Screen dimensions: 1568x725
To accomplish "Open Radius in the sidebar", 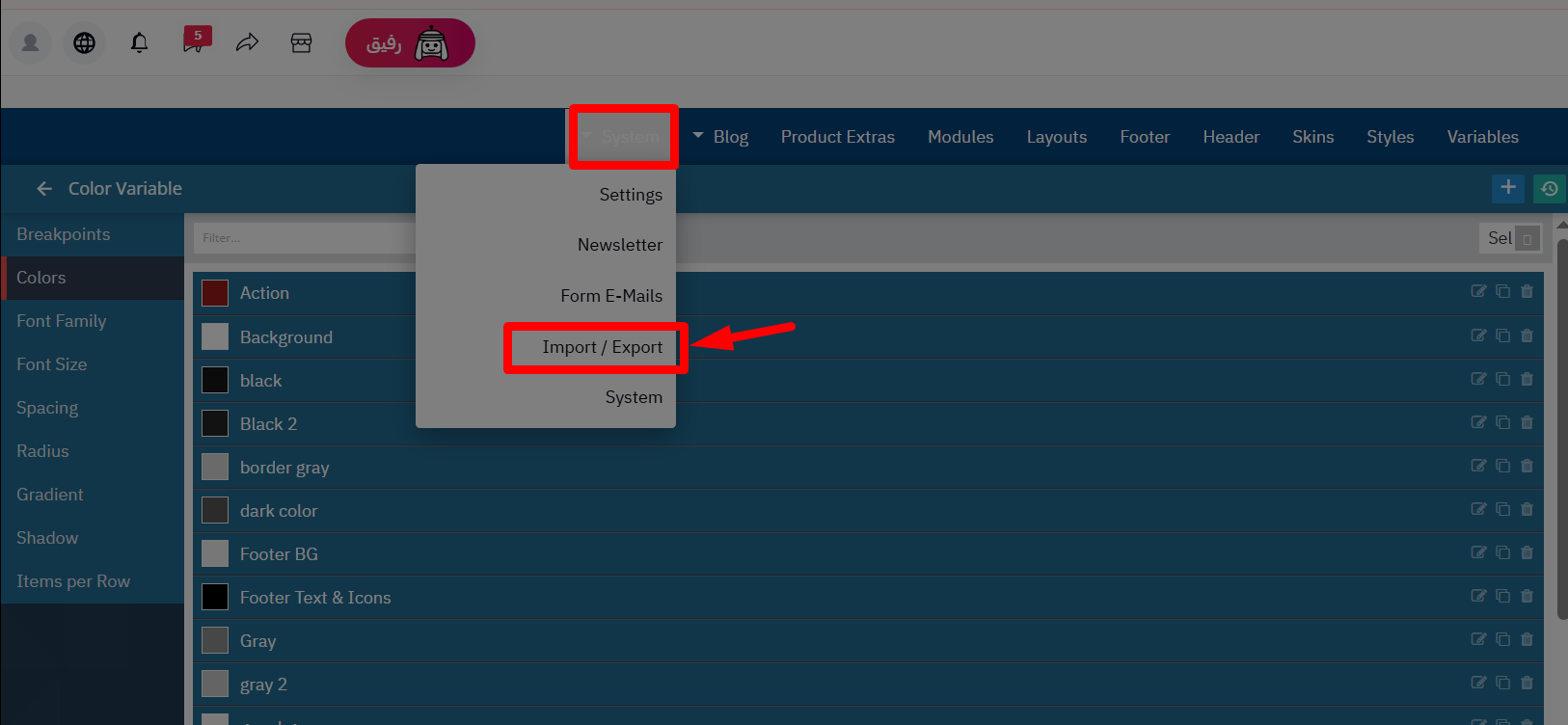I will pyautogui.click(x=93, y=451).
